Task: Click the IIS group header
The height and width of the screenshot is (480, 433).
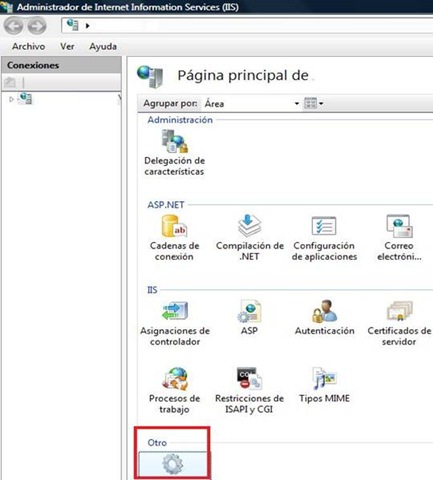Action: pos(152,290)
